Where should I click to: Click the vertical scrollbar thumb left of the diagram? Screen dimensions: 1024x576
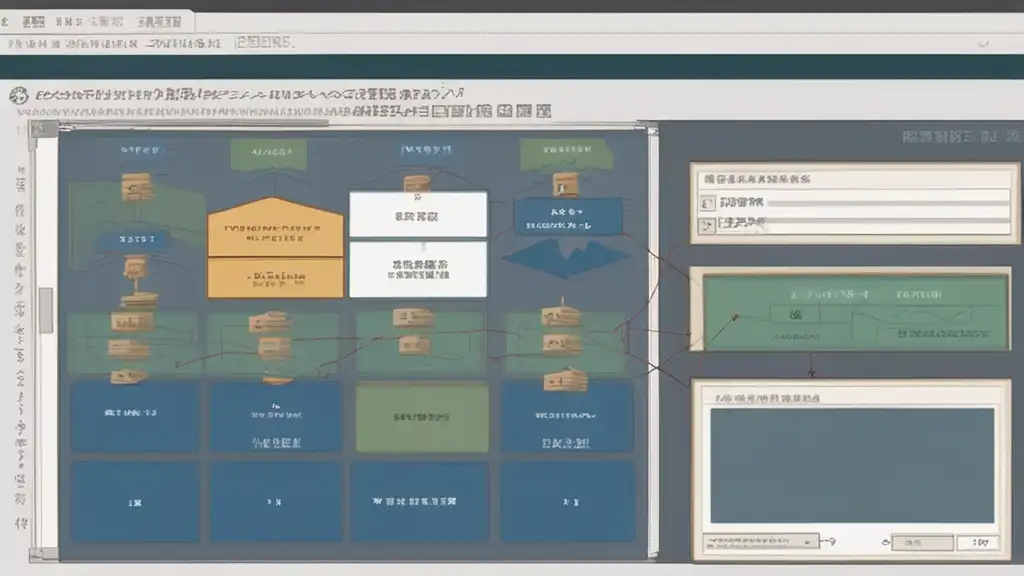45,310
